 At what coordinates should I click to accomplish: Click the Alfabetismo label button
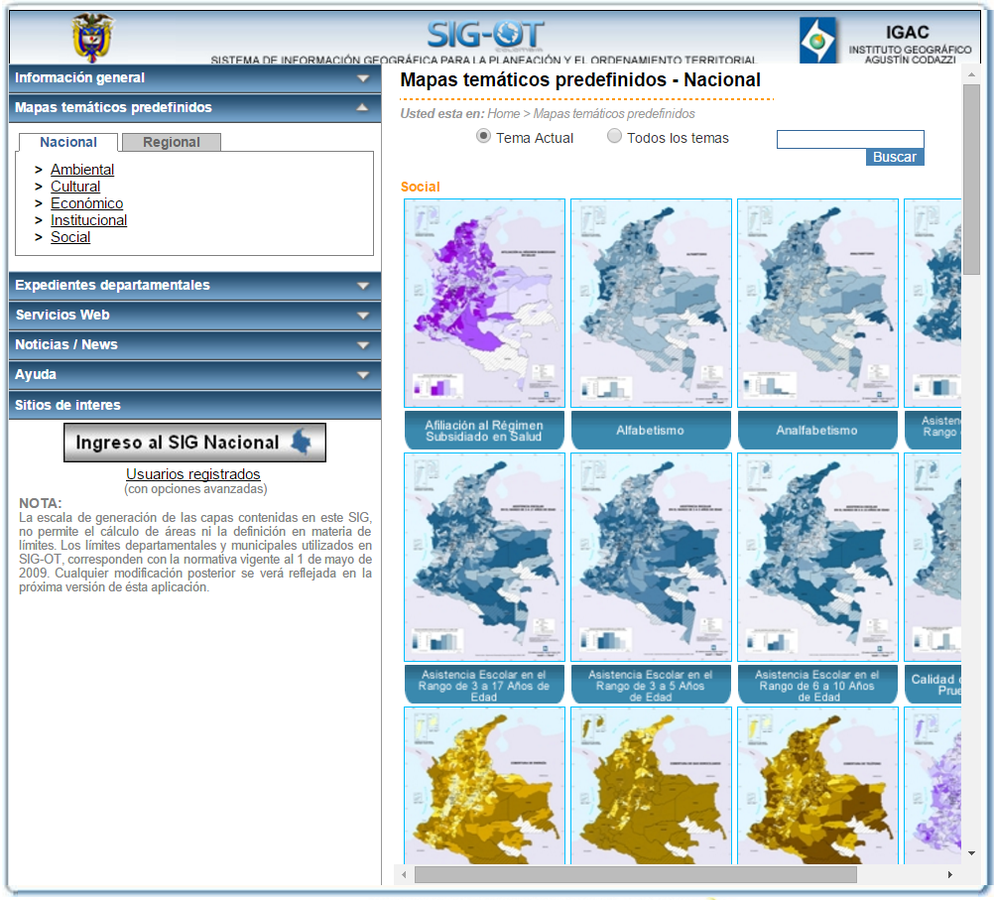[x=651, y=430]
